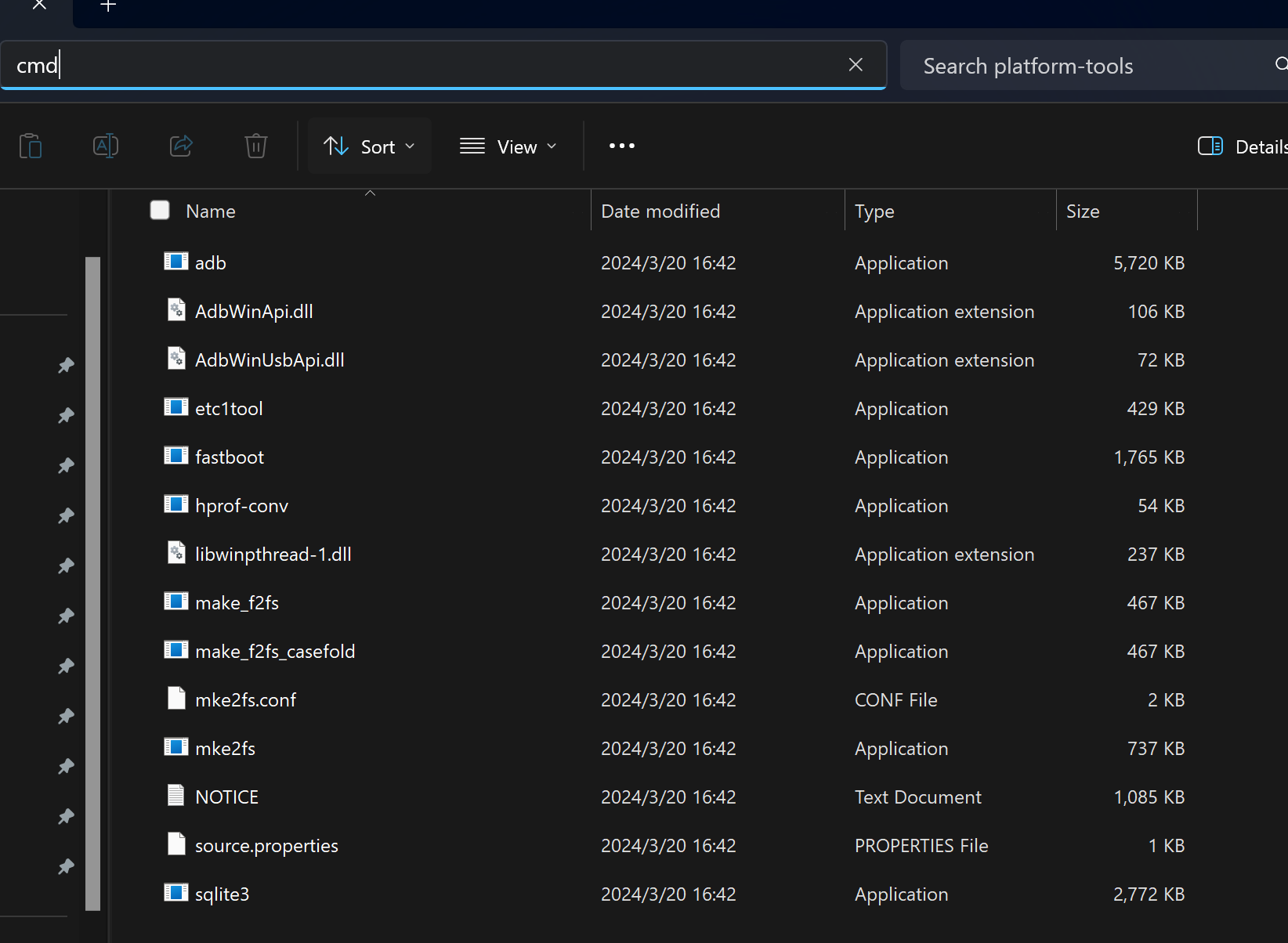
Task: Click the 5,720 KB size of adb
Action: (x=1149, y=263)
